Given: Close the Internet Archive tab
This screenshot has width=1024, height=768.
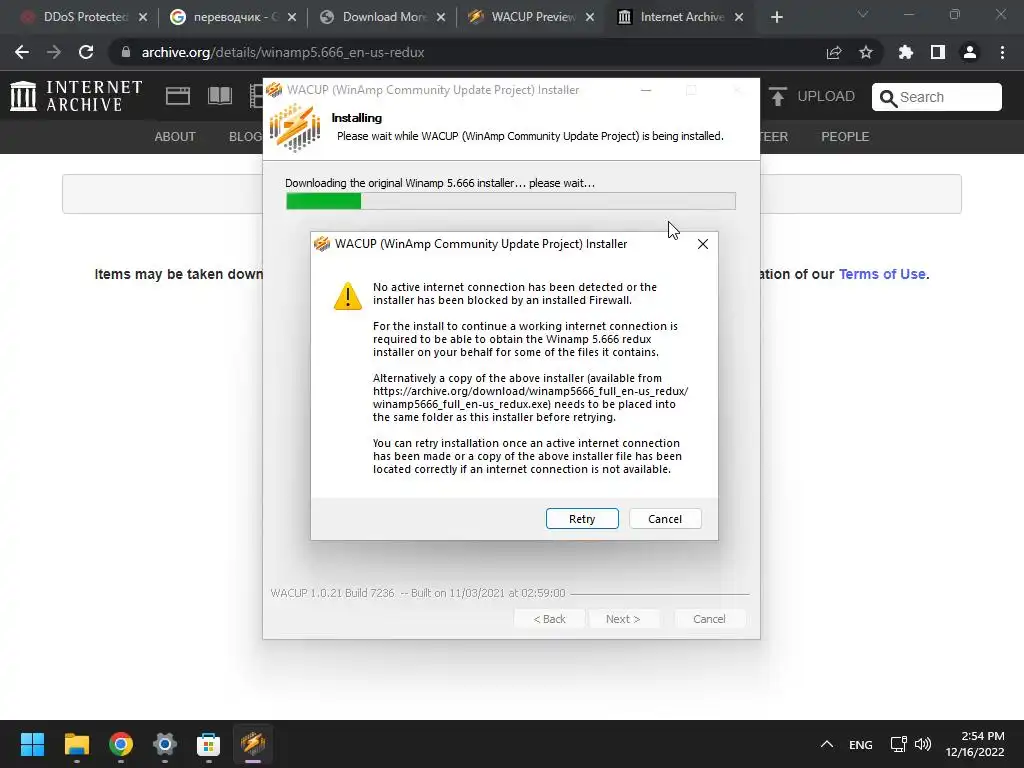Looking at the screenshot, I should pos(739,17).
